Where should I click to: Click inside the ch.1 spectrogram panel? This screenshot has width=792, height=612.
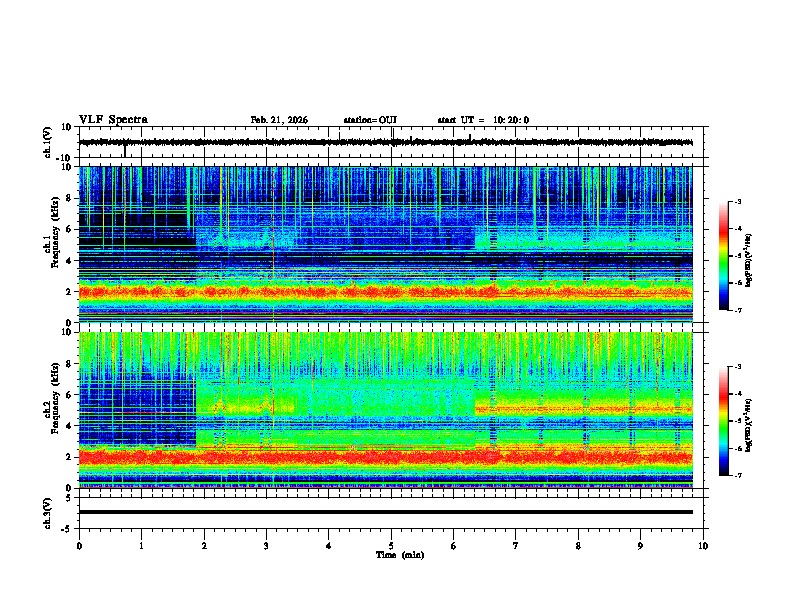[386, 244]
